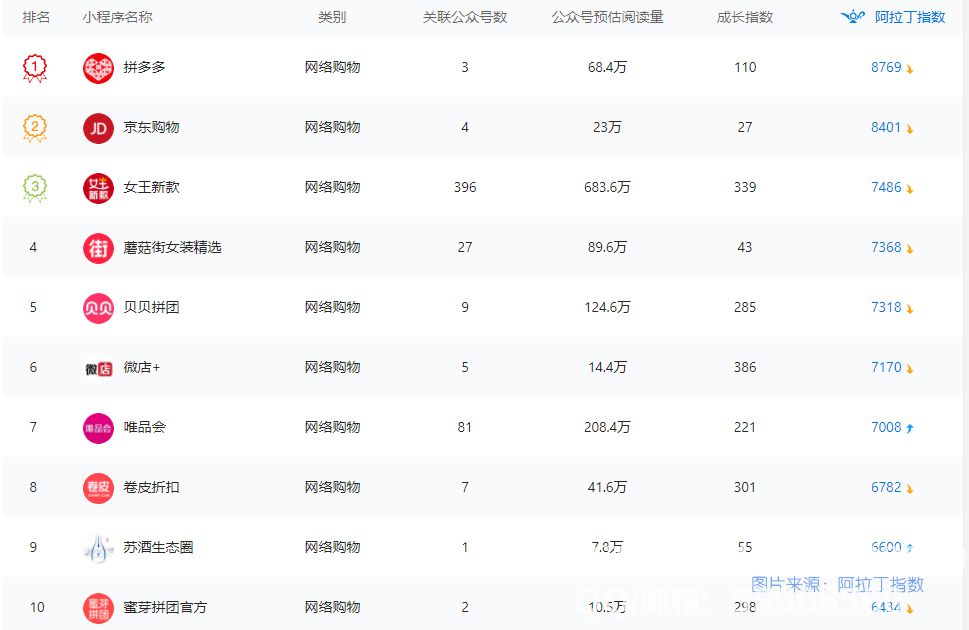Click the Aladdin index value 8401

[886, 127]
